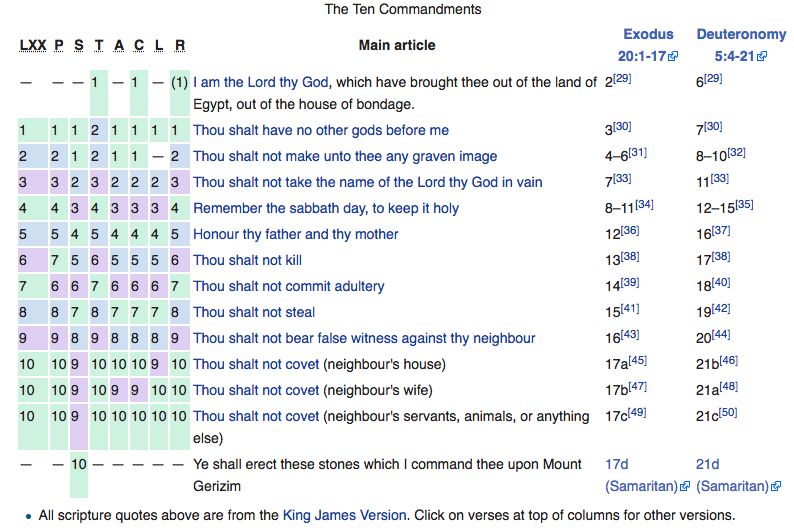
Task: Open footnote [39] next to Exodus verse 14
Action: pos(630,282)
